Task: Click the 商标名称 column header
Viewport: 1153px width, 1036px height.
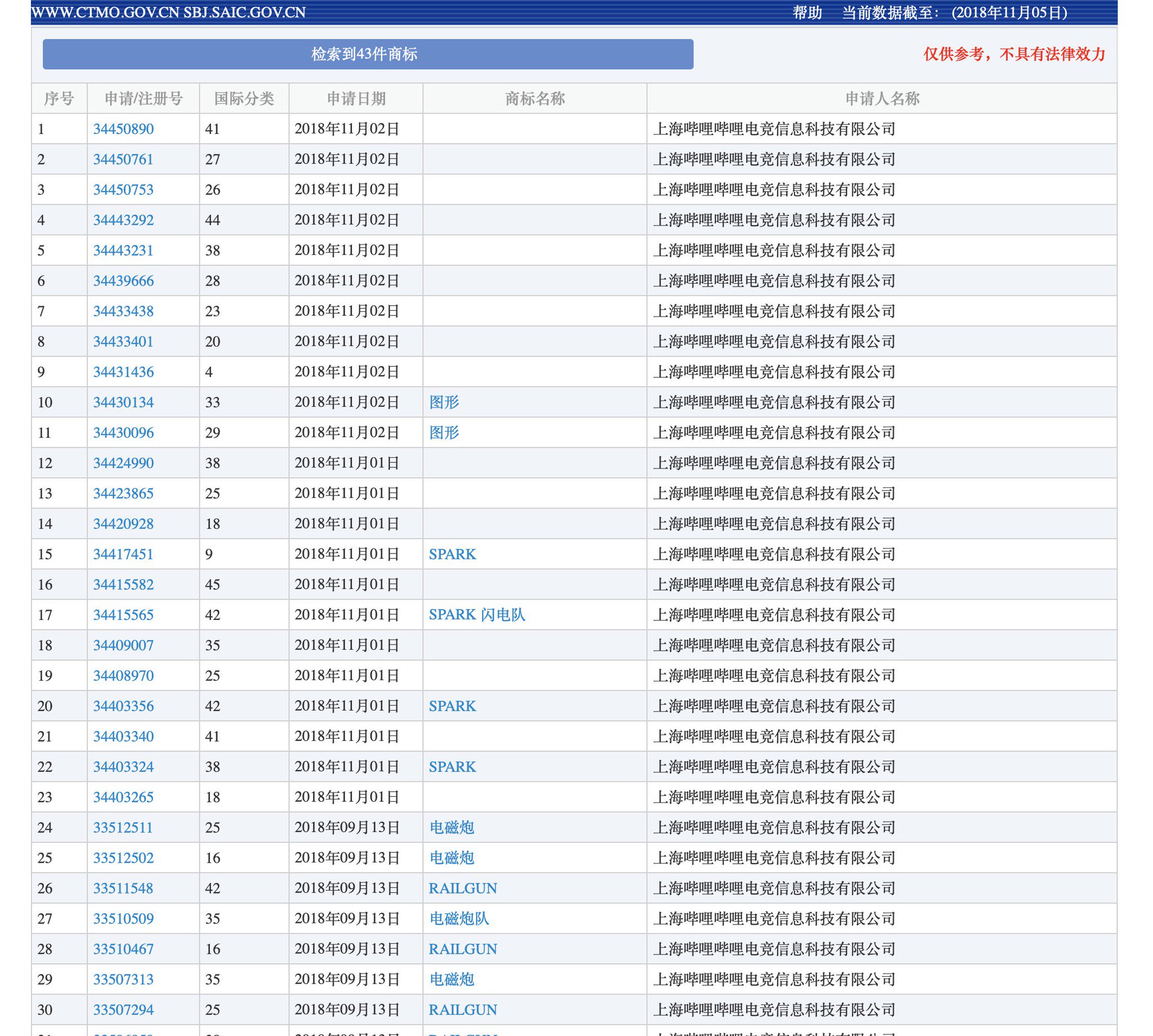Action: click(535, 99)
